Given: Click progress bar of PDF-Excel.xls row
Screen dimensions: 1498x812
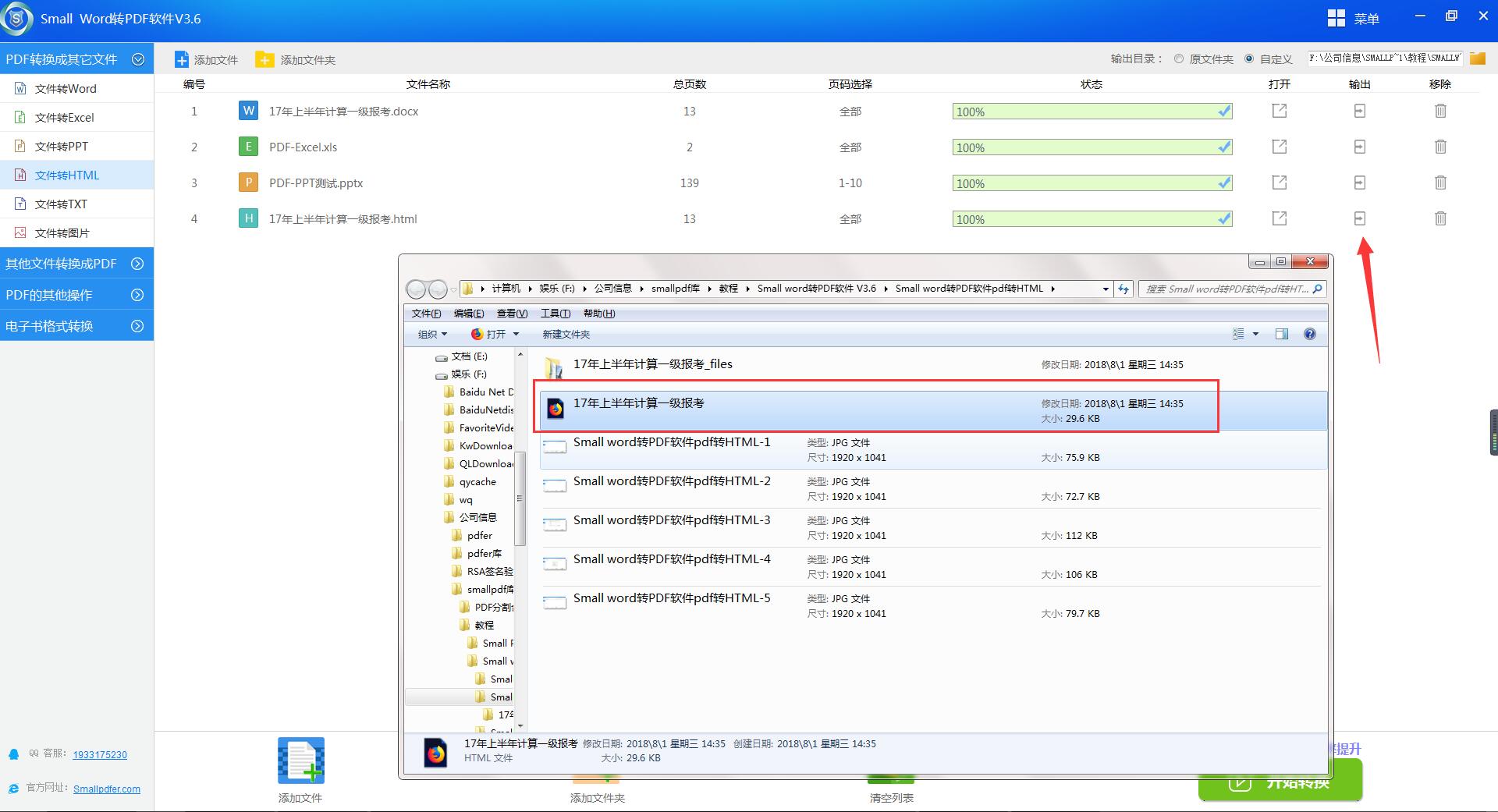Looking at the screenshot, I should point(1092,147).
